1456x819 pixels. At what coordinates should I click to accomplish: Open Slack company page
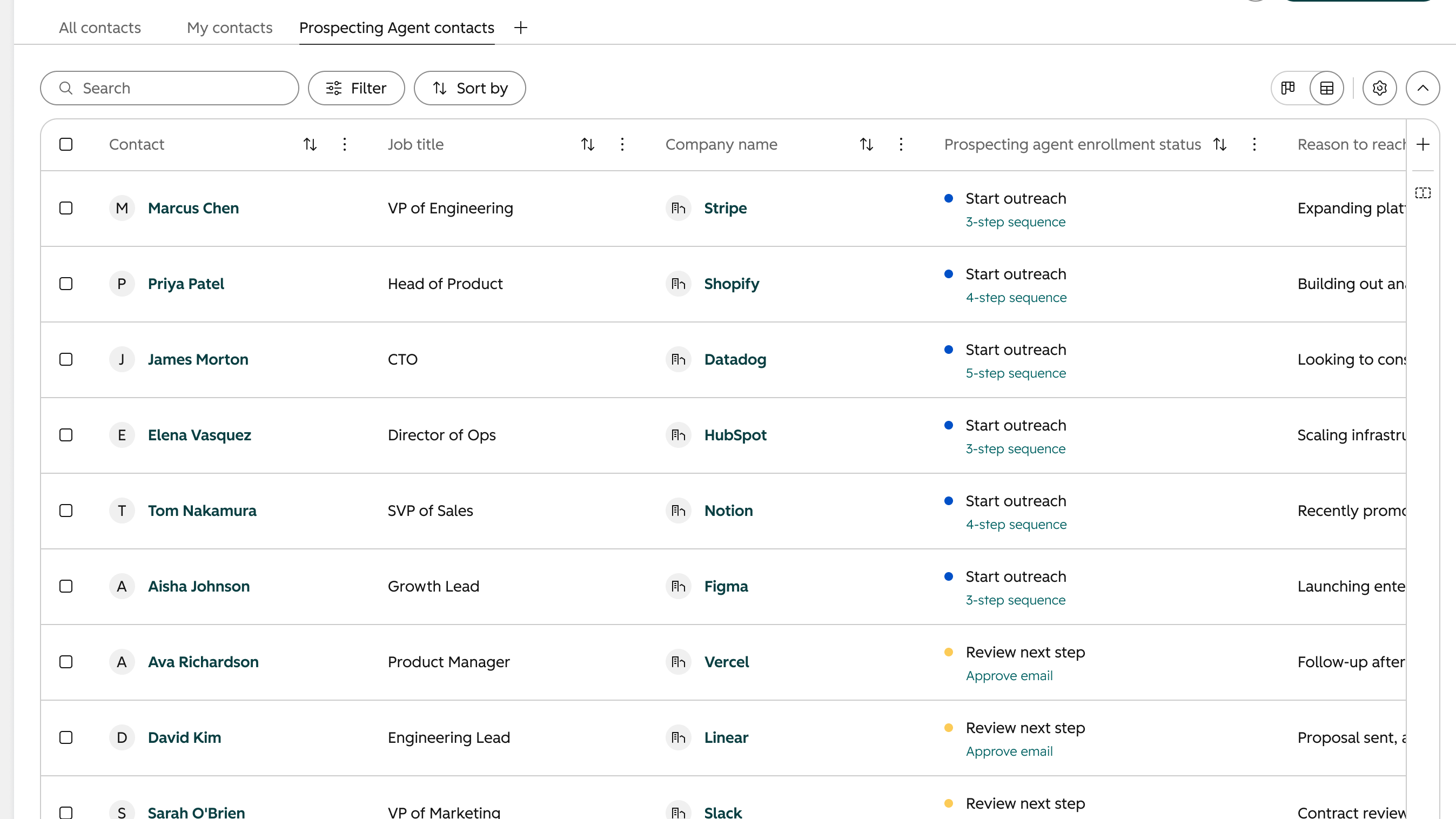(723, 812)
